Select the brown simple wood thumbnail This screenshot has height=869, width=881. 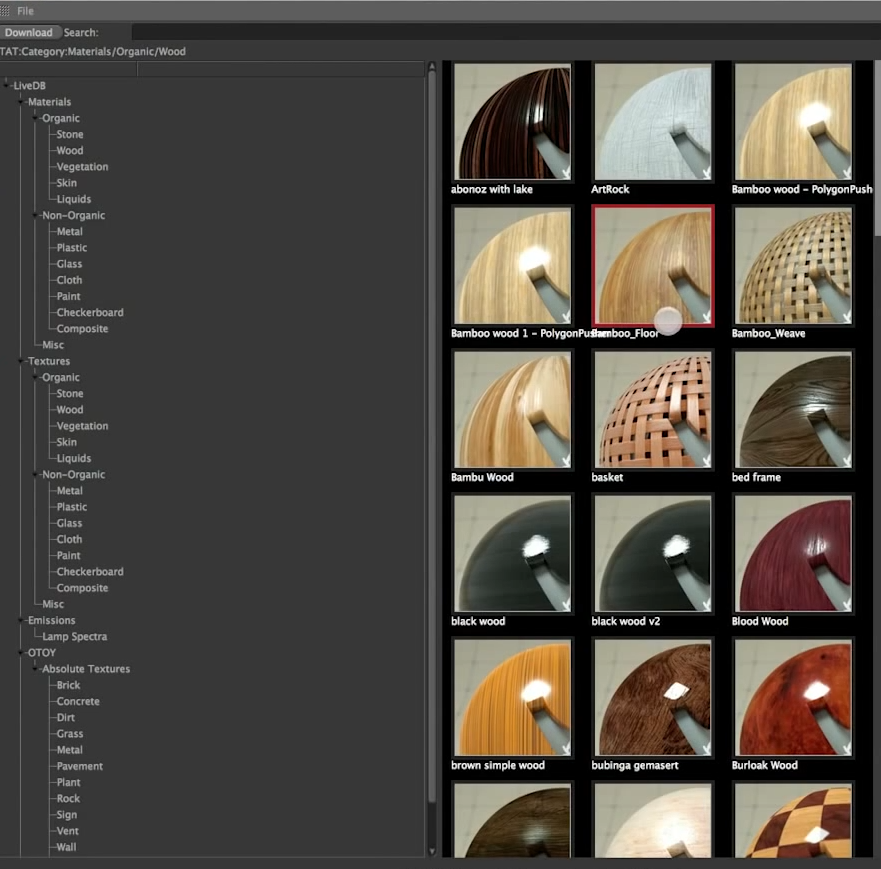(512, 698)
